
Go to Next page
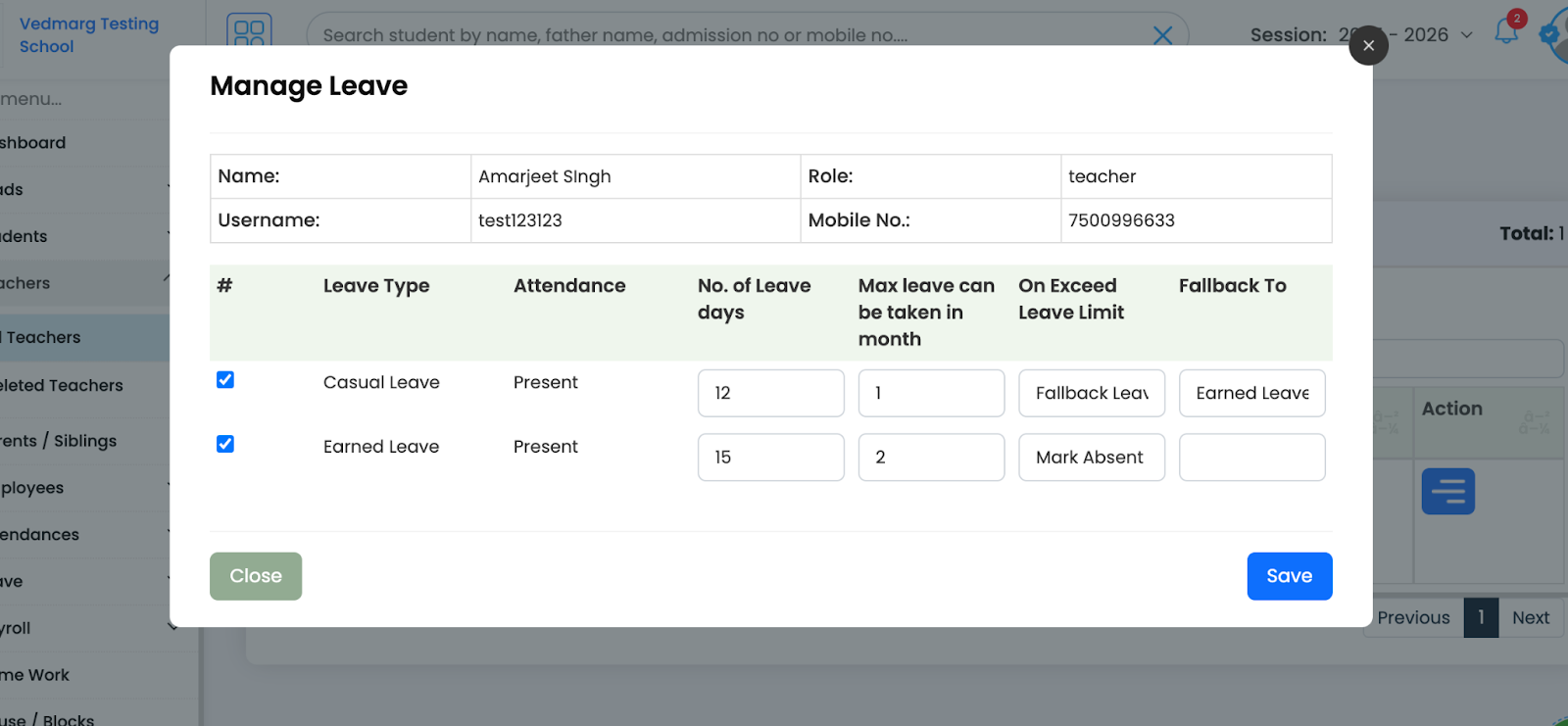click(1530, 618)
